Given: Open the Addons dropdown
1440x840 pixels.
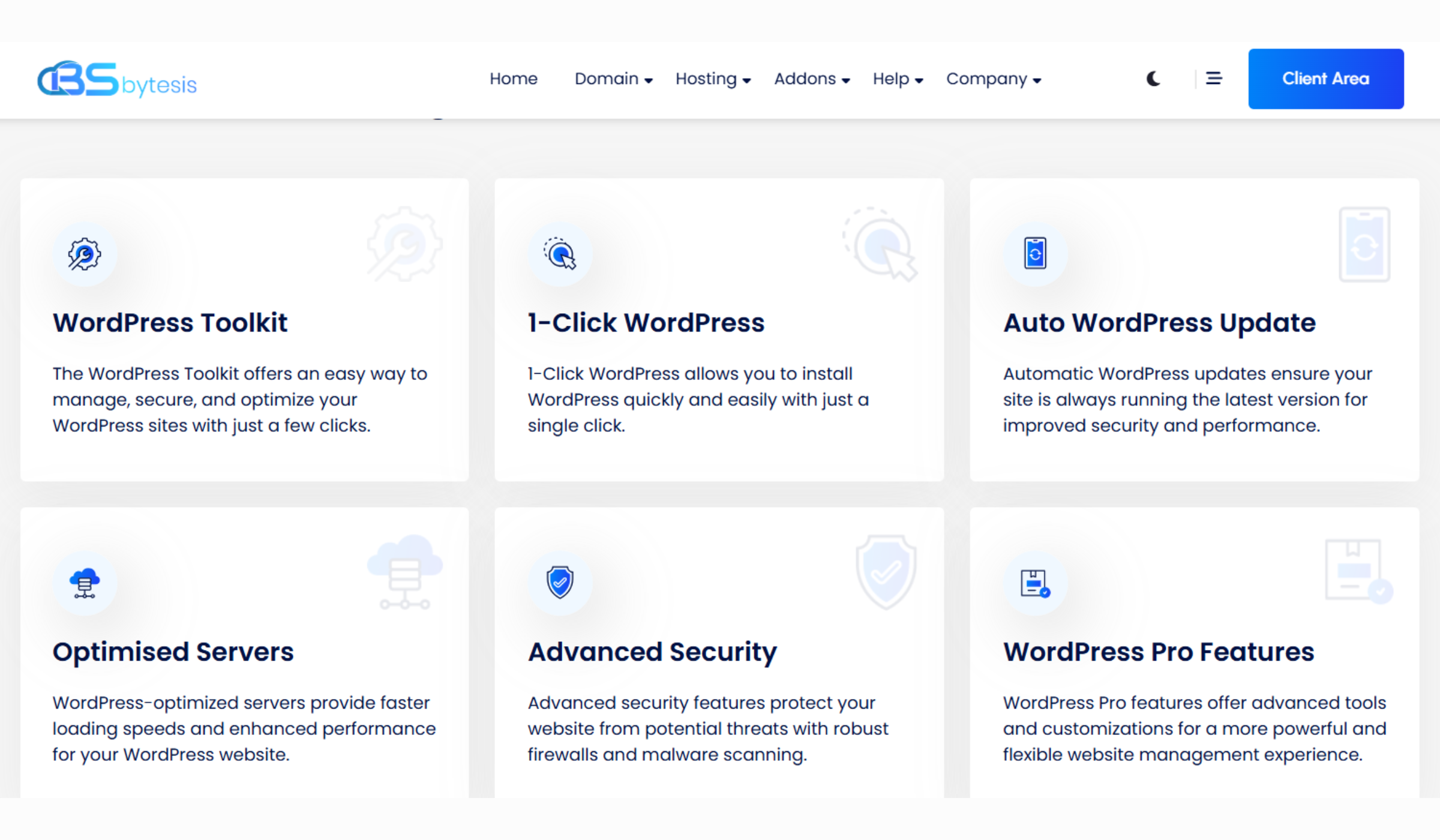Looking at the screenshot, I should pyautogui.click(x=812, y=79).
